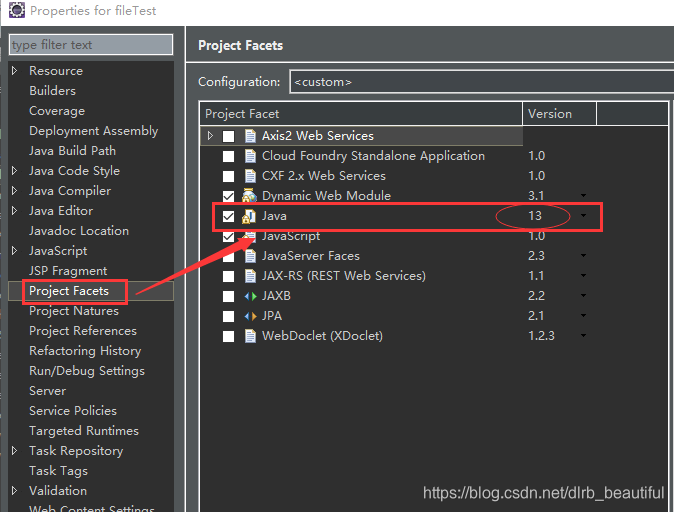Check the Axis2 Web Services checkbox

point(228,136)
